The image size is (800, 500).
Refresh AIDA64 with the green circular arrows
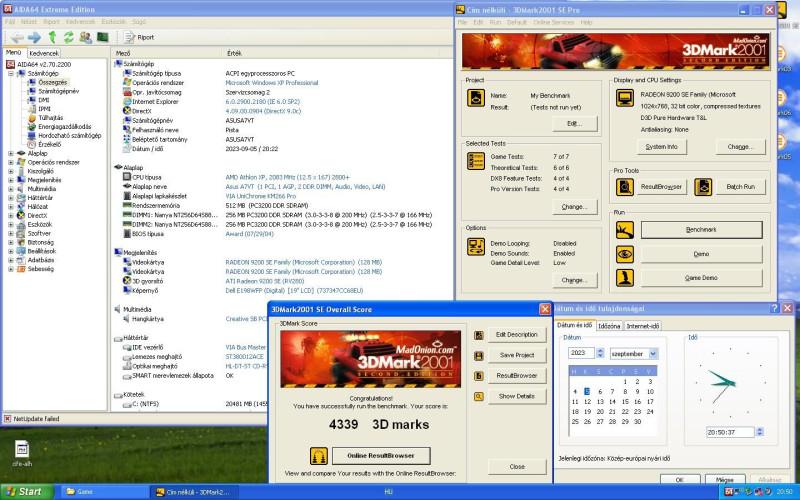pyautogui.click(x=68, y=37)
